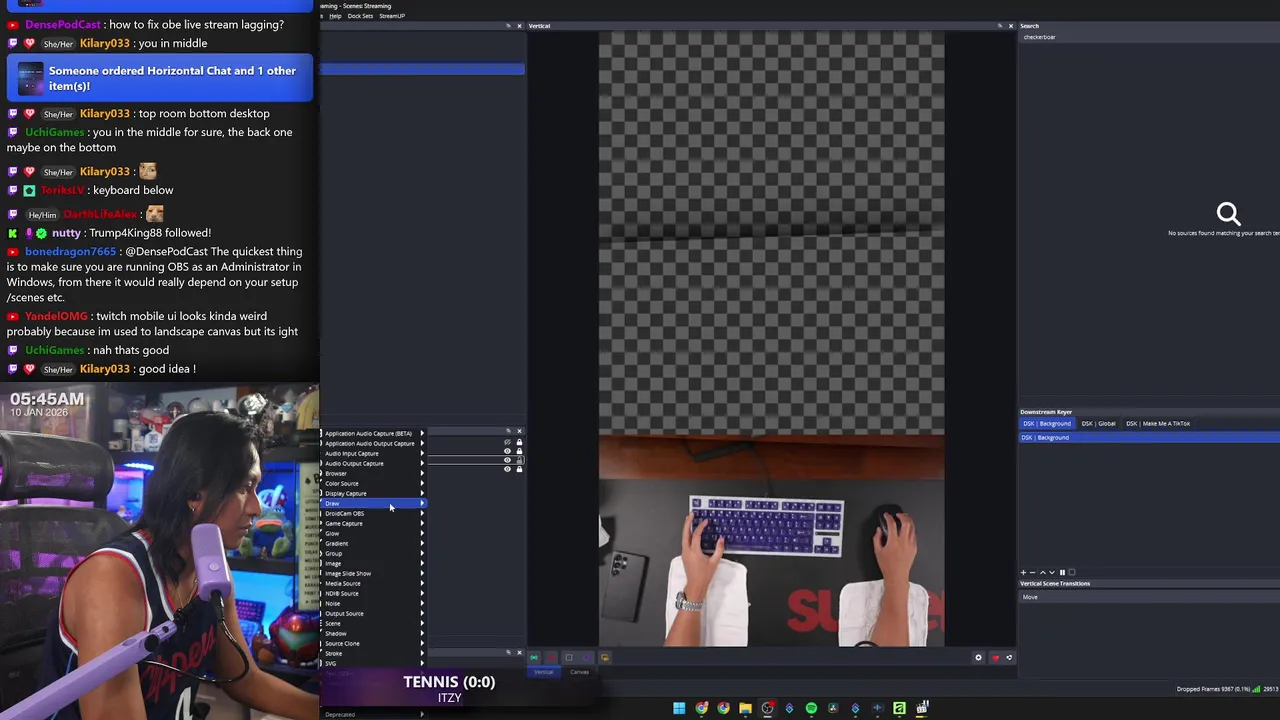This screenshot has height=720, width=1280.
Task: Open Windows Start button
Action: pyautogui.click(x=679, y=709)
